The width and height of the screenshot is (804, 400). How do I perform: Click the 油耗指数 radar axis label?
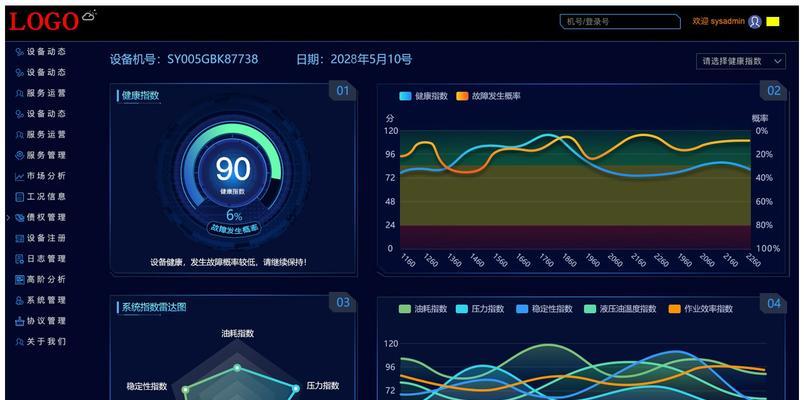coord(237,333)
